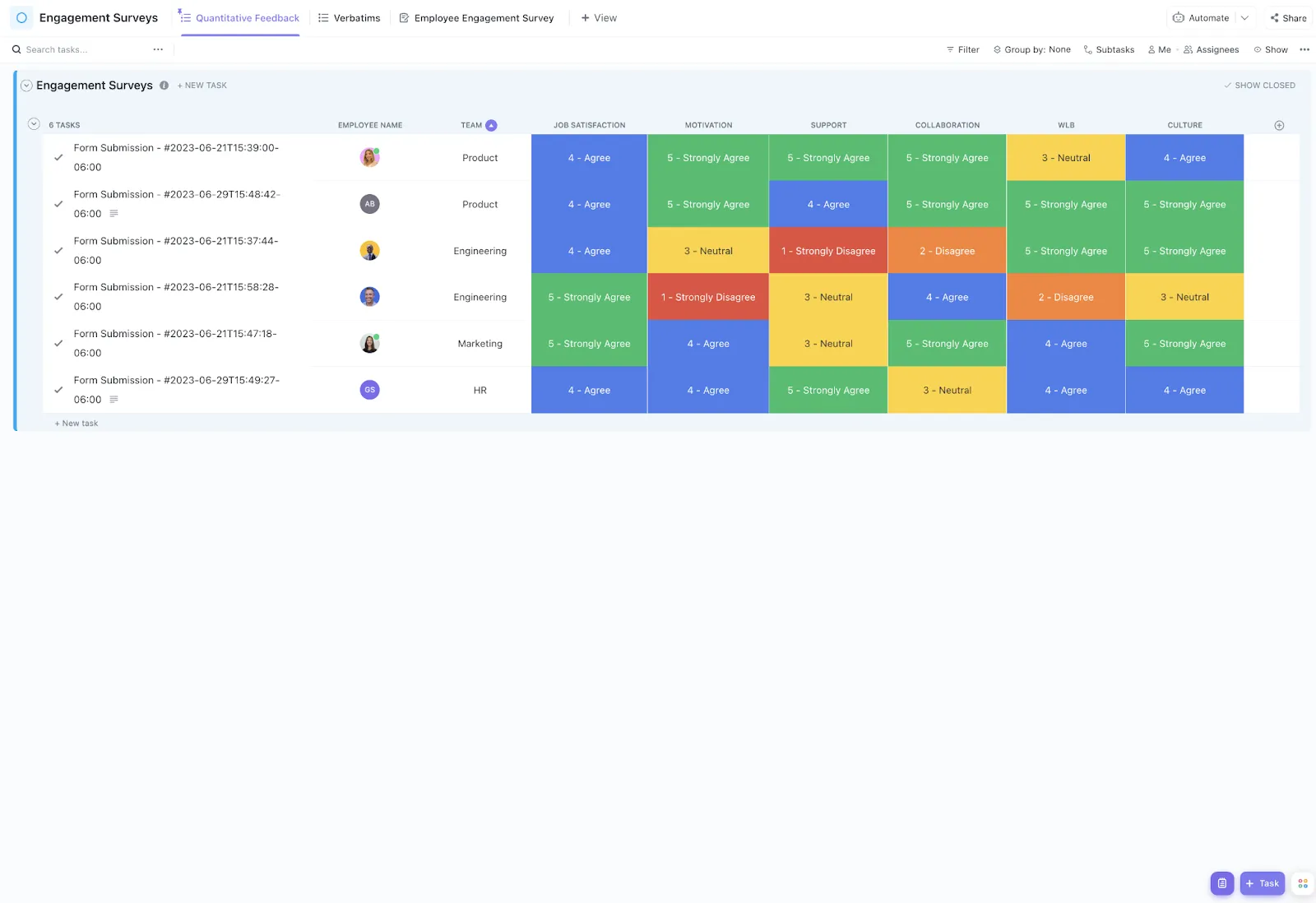Add a new column with plus icon
1316x903 pixels.
1279,125
